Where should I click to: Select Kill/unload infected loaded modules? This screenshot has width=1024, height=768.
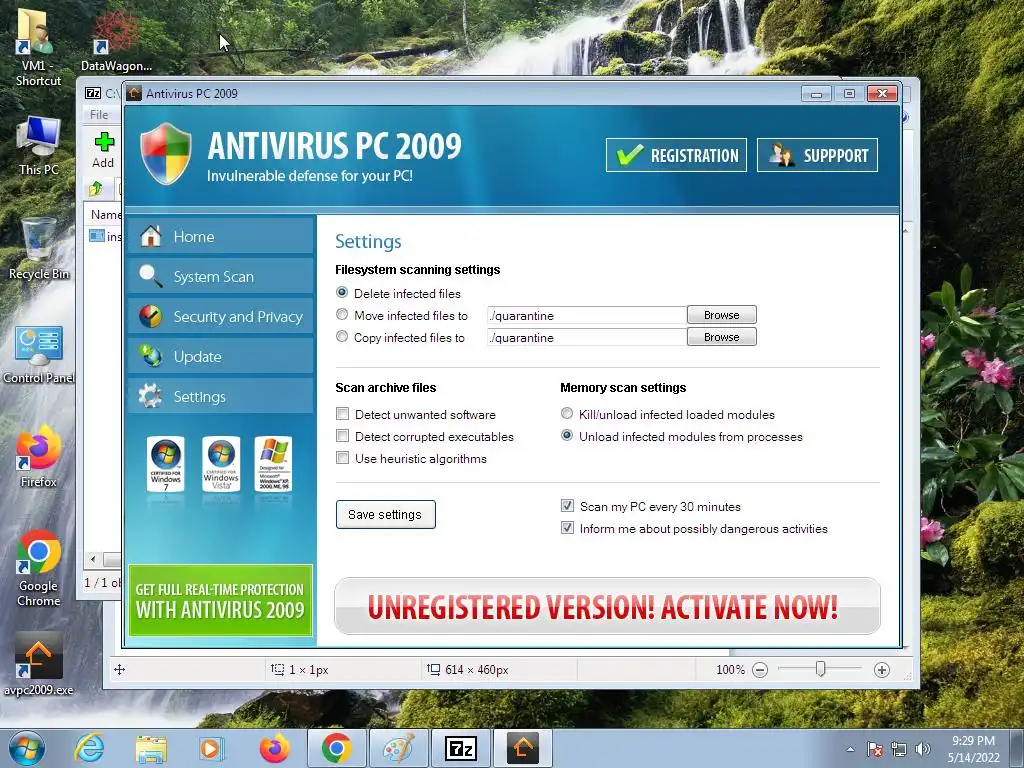pyautogui.click(x=567, y=413)
